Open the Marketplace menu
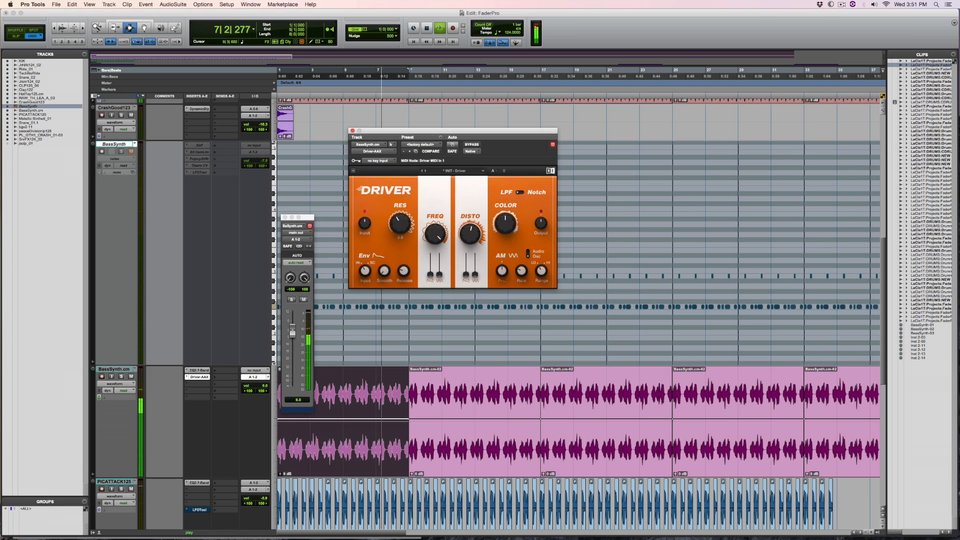Screen dimensions: 960x540 point(282,4)
